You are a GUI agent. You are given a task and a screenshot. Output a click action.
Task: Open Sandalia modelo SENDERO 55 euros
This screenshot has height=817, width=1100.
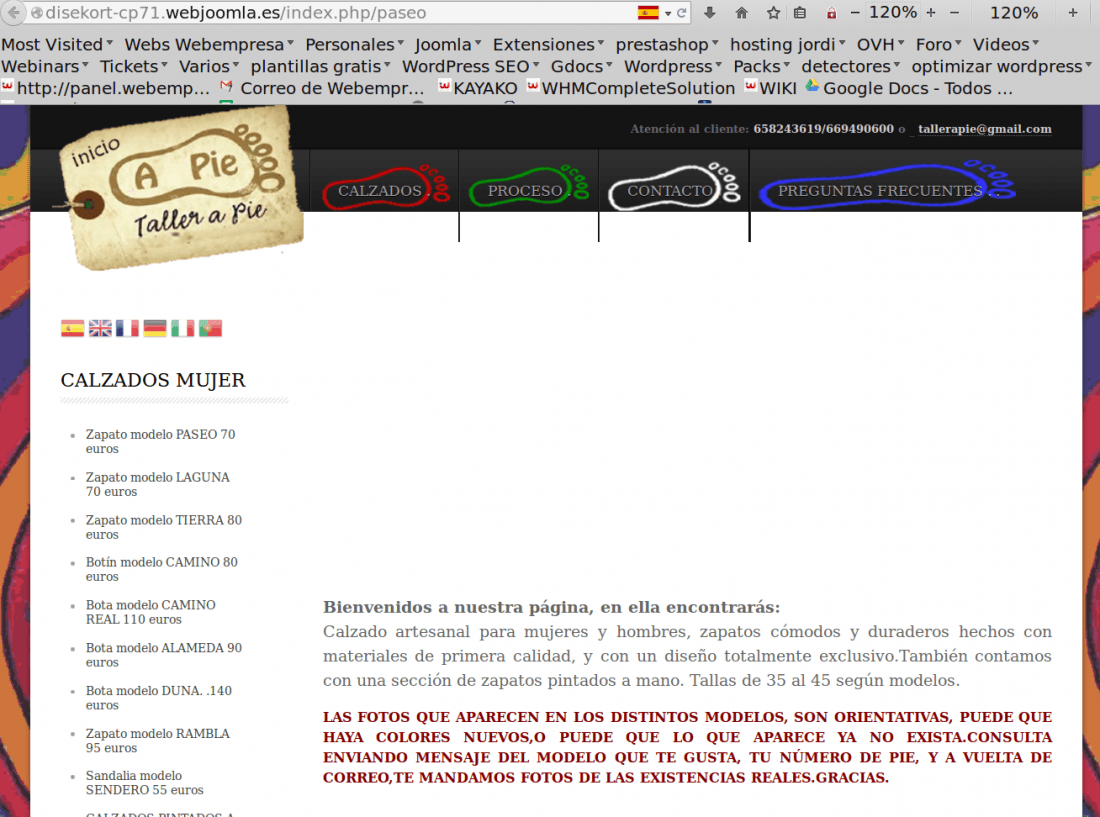(x=145, y=783)
